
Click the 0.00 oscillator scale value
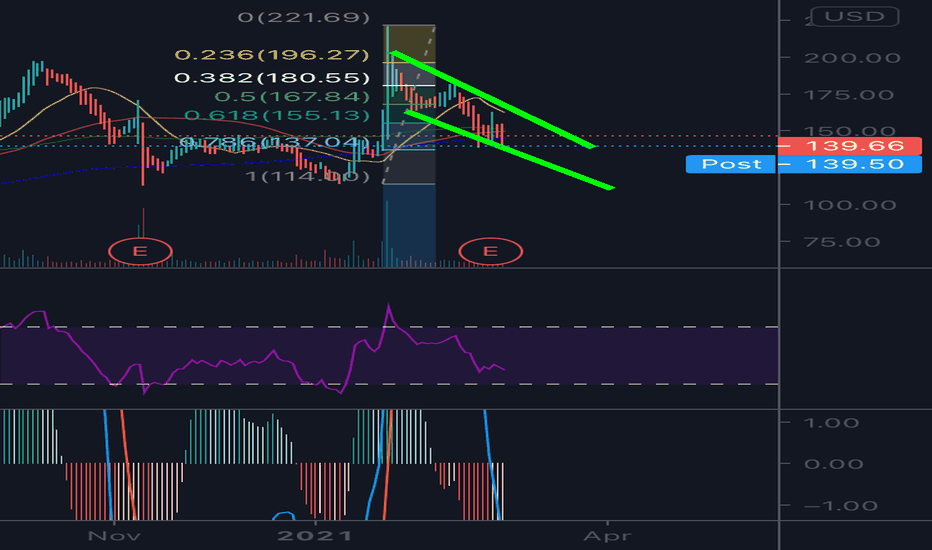point(833,464)
